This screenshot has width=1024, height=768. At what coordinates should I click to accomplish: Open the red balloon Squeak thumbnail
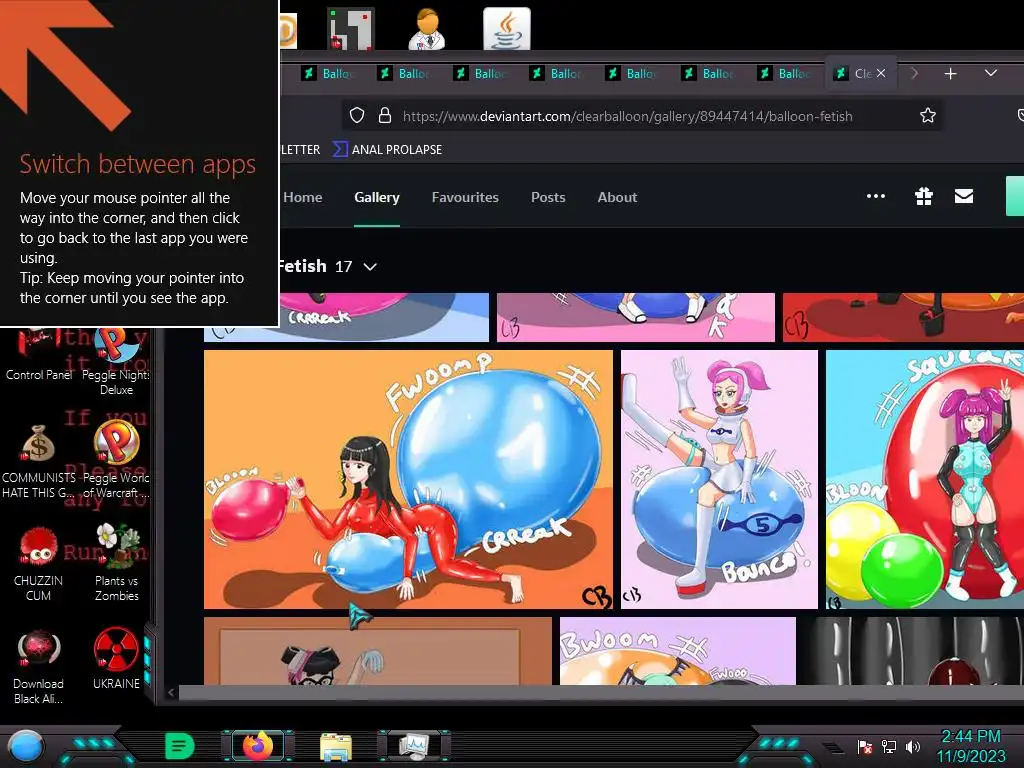click(925, 479)
